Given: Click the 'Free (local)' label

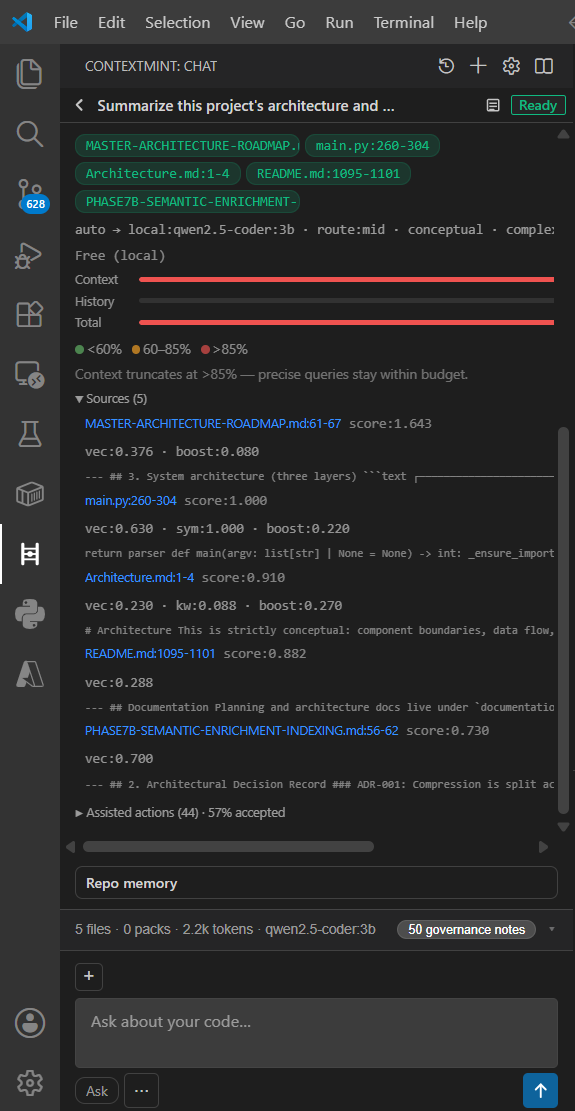Looking at the screenshot, I should point(120,255).
